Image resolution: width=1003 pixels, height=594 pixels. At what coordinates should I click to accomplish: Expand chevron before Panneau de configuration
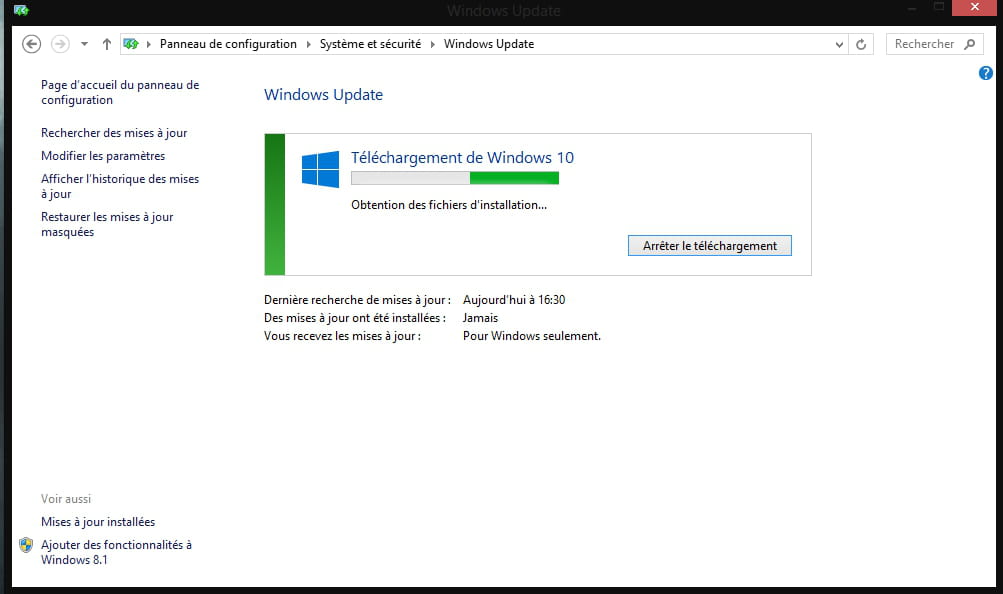148,44
